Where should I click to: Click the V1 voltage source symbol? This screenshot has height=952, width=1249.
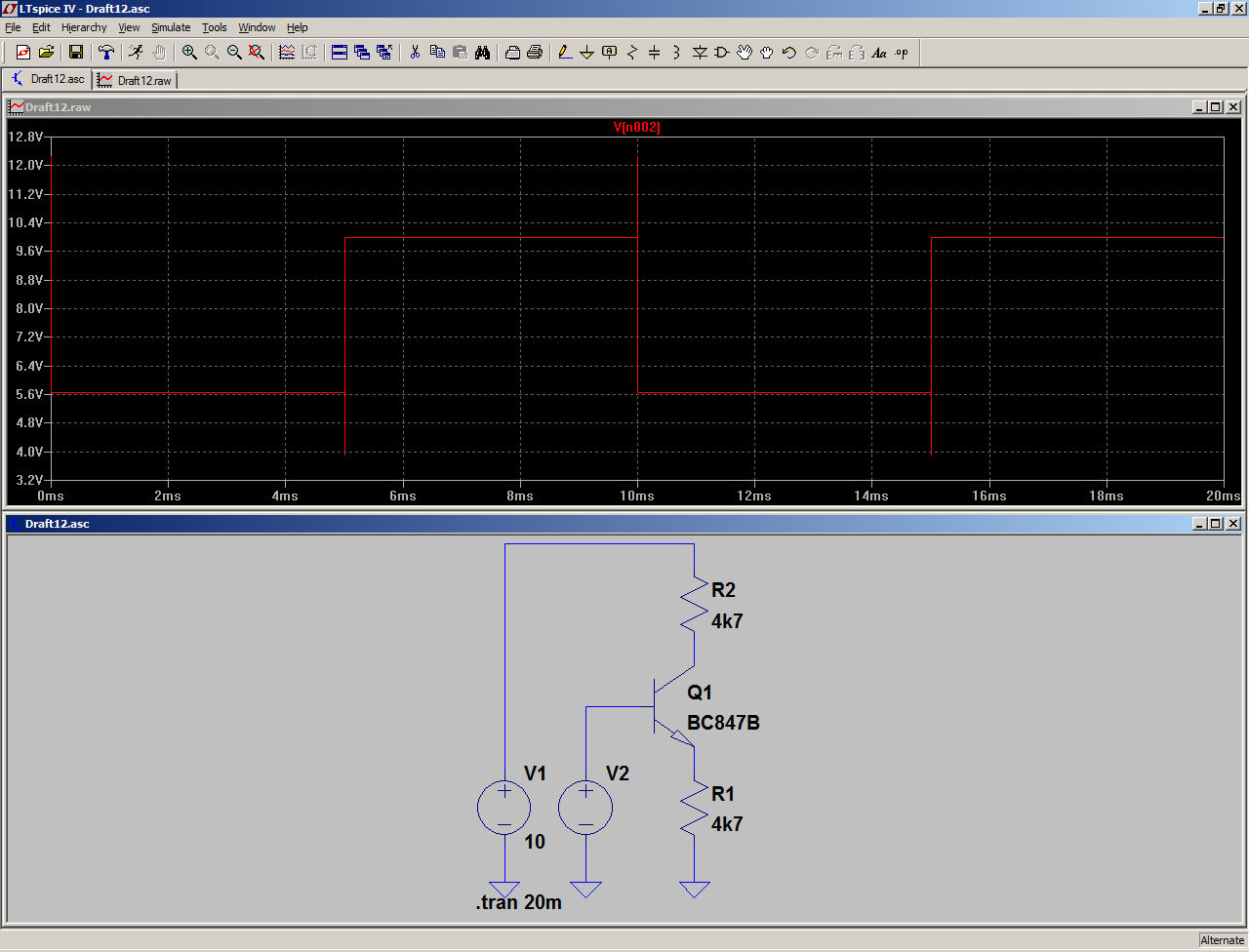pos(504,809)
